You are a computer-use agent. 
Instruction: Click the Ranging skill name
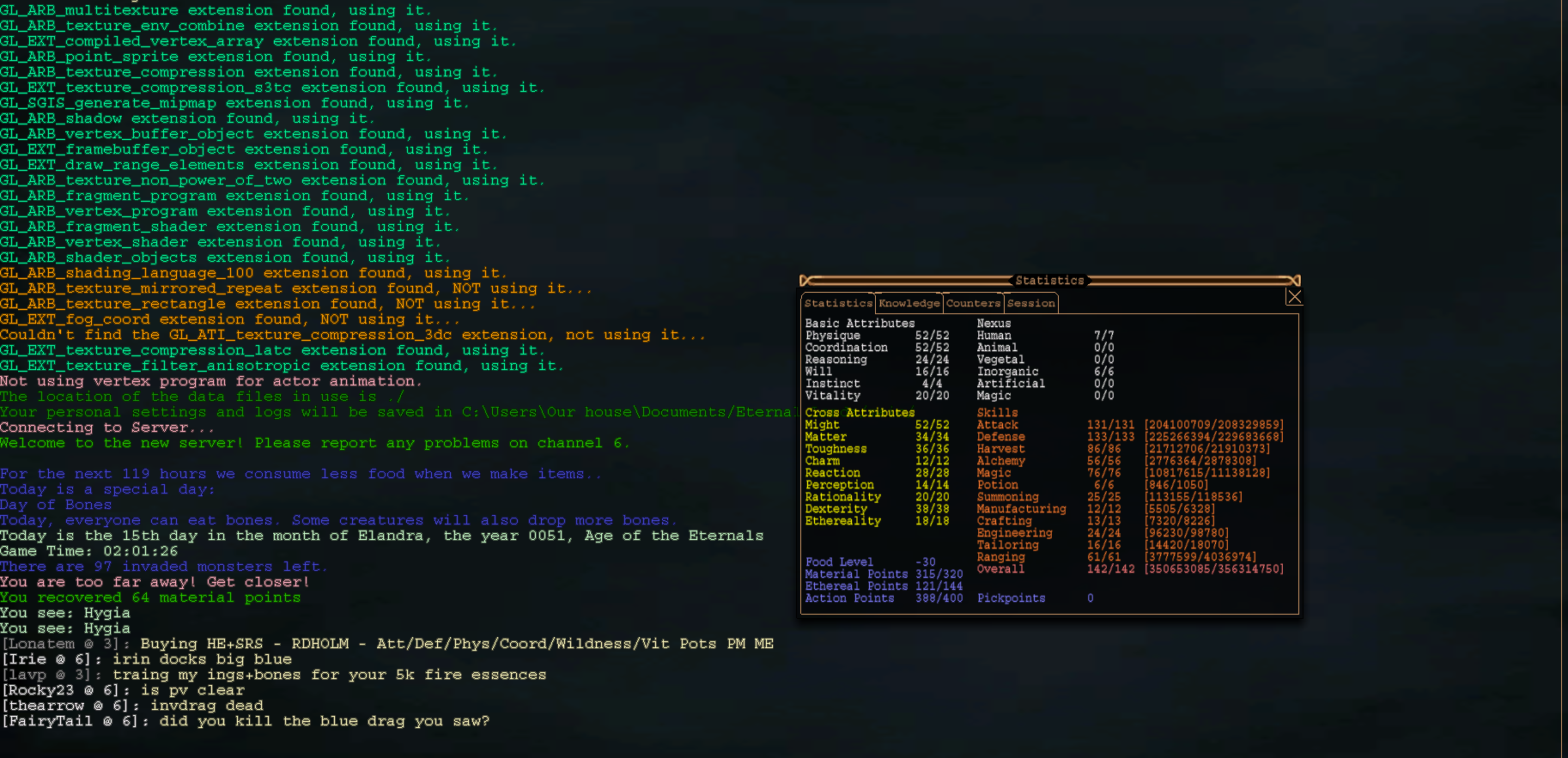coord(1000,557)
